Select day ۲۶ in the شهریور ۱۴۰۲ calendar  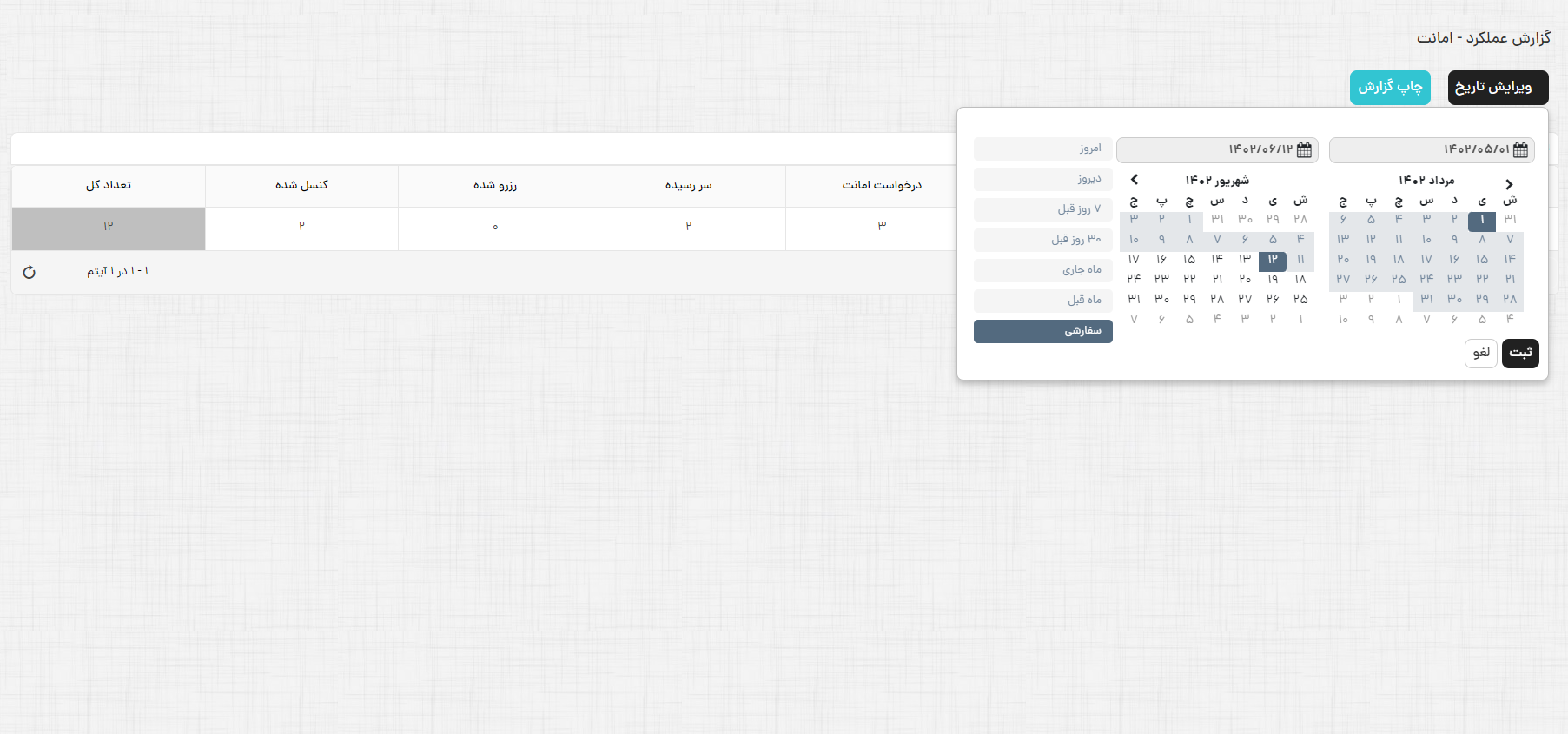(1273, 300)
